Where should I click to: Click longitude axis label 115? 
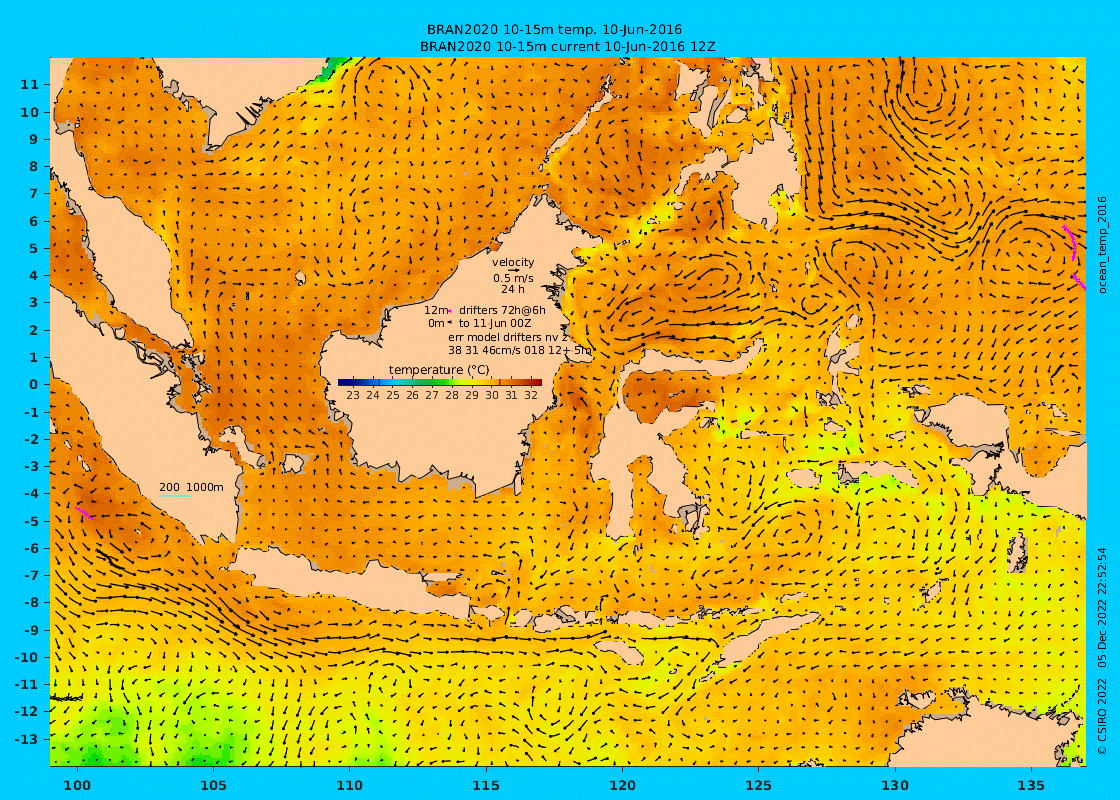(486, 785)
